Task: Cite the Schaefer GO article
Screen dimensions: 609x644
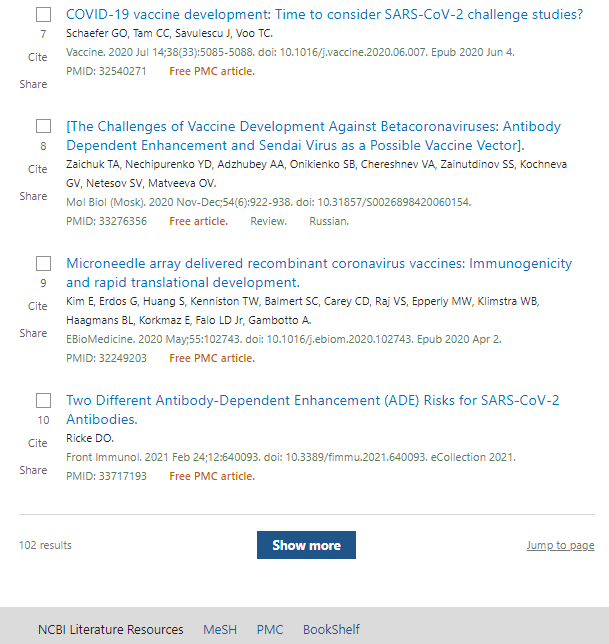Action: (37, 57)
